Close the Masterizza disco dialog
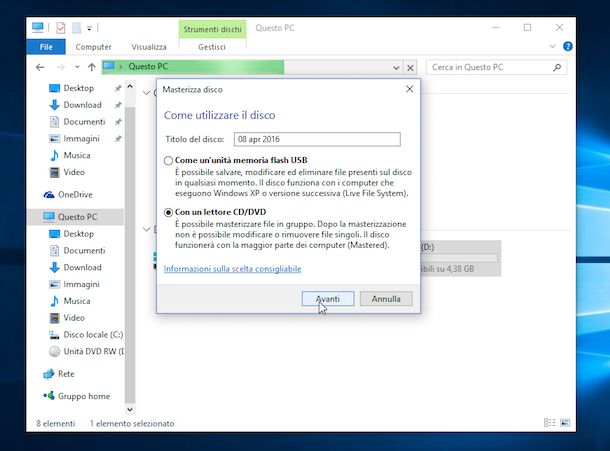The height and width of the screenshot is (451, 610). [x=409, y=89]
